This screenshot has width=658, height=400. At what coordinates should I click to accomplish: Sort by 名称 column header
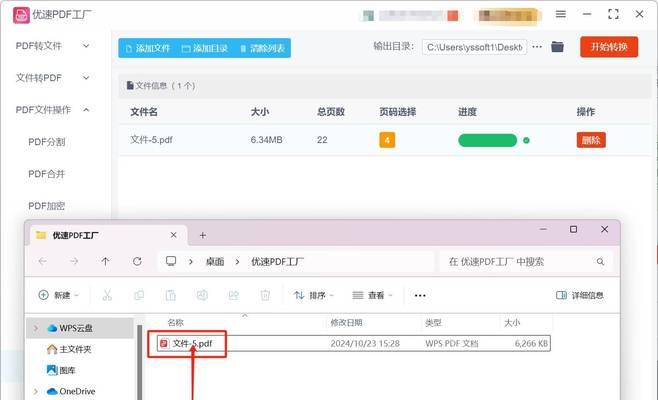175,323
